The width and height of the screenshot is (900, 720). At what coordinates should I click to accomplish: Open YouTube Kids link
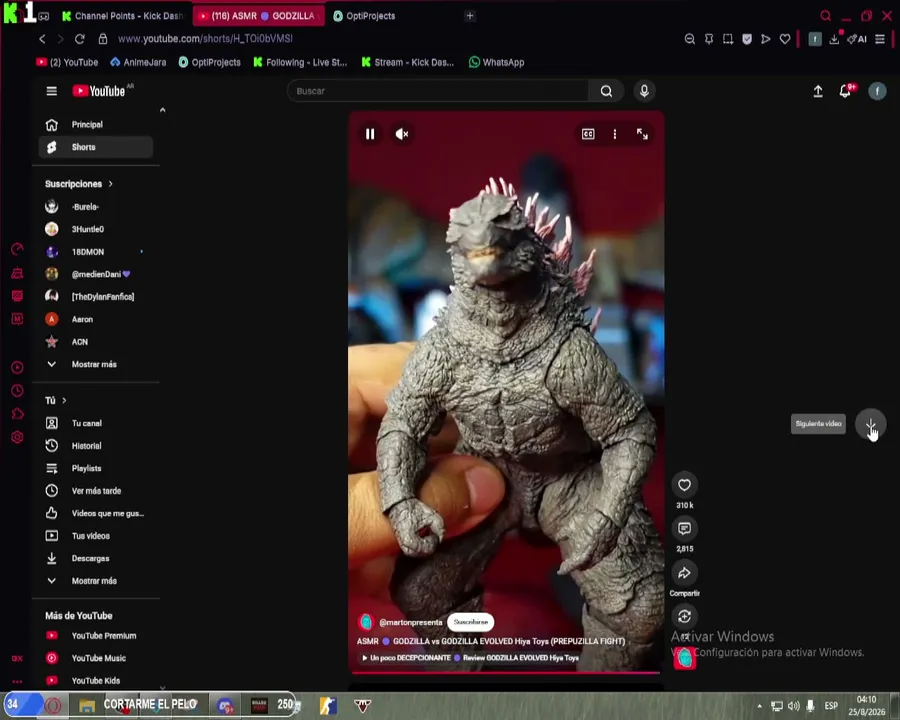pyautogui.click(x=96, y=680)
